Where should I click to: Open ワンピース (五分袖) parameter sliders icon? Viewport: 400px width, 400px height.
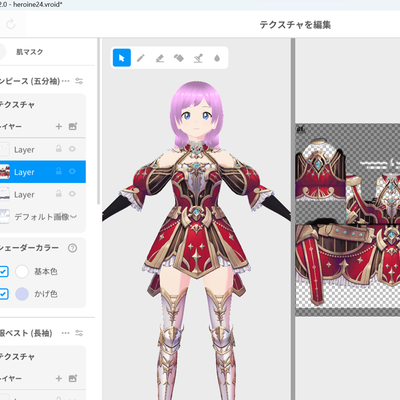79,81
